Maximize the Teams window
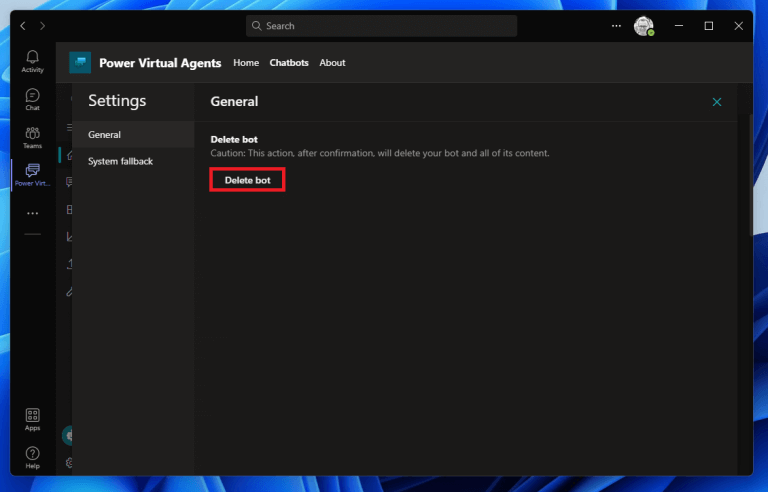The height and width of the screenshot is (492, 768). (x=708, y=26)
